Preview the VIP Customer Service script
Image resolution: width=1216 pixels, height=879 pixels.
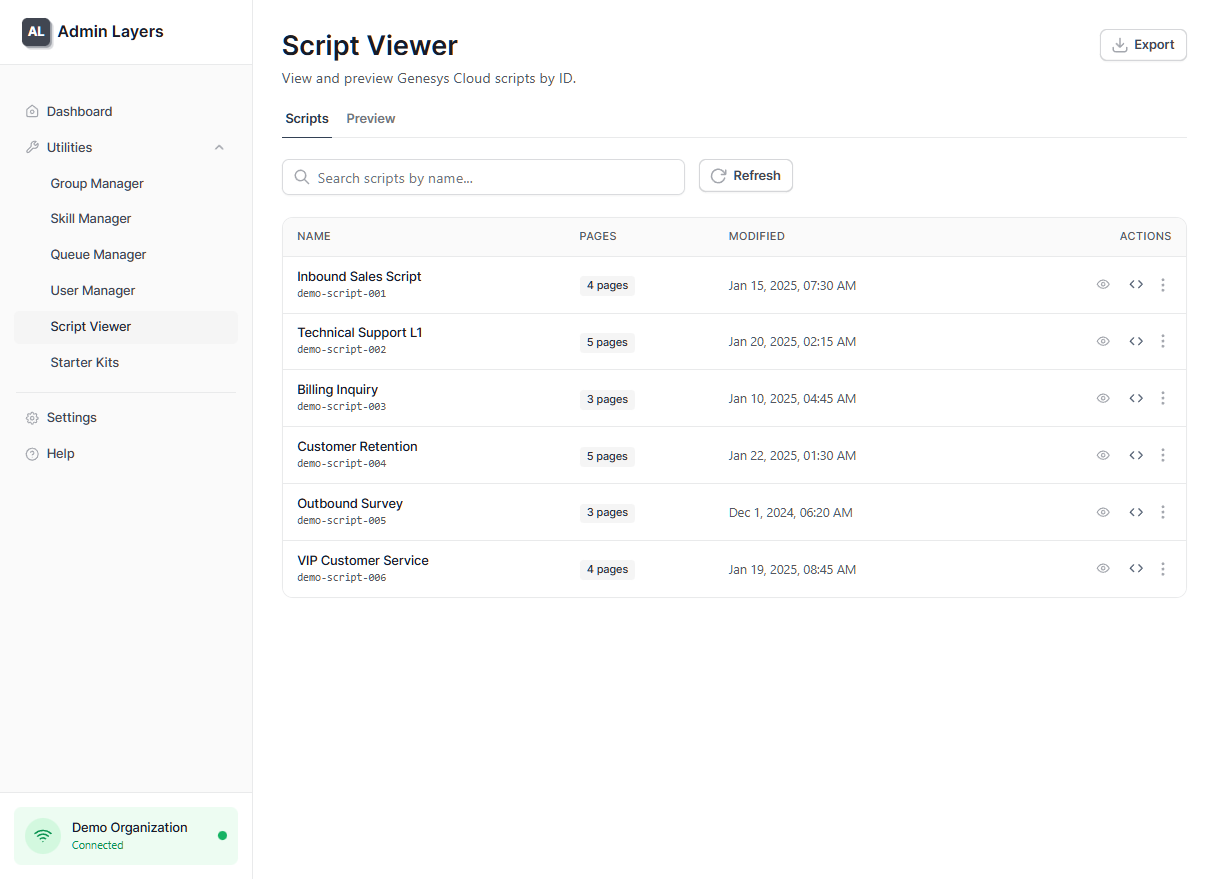(1103, 568)
